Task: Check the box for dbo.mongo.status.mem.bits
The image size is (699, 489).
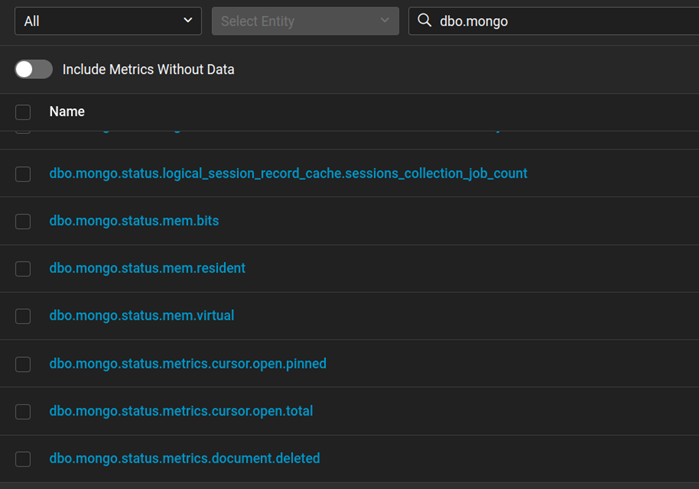Action: click(23, 221)
